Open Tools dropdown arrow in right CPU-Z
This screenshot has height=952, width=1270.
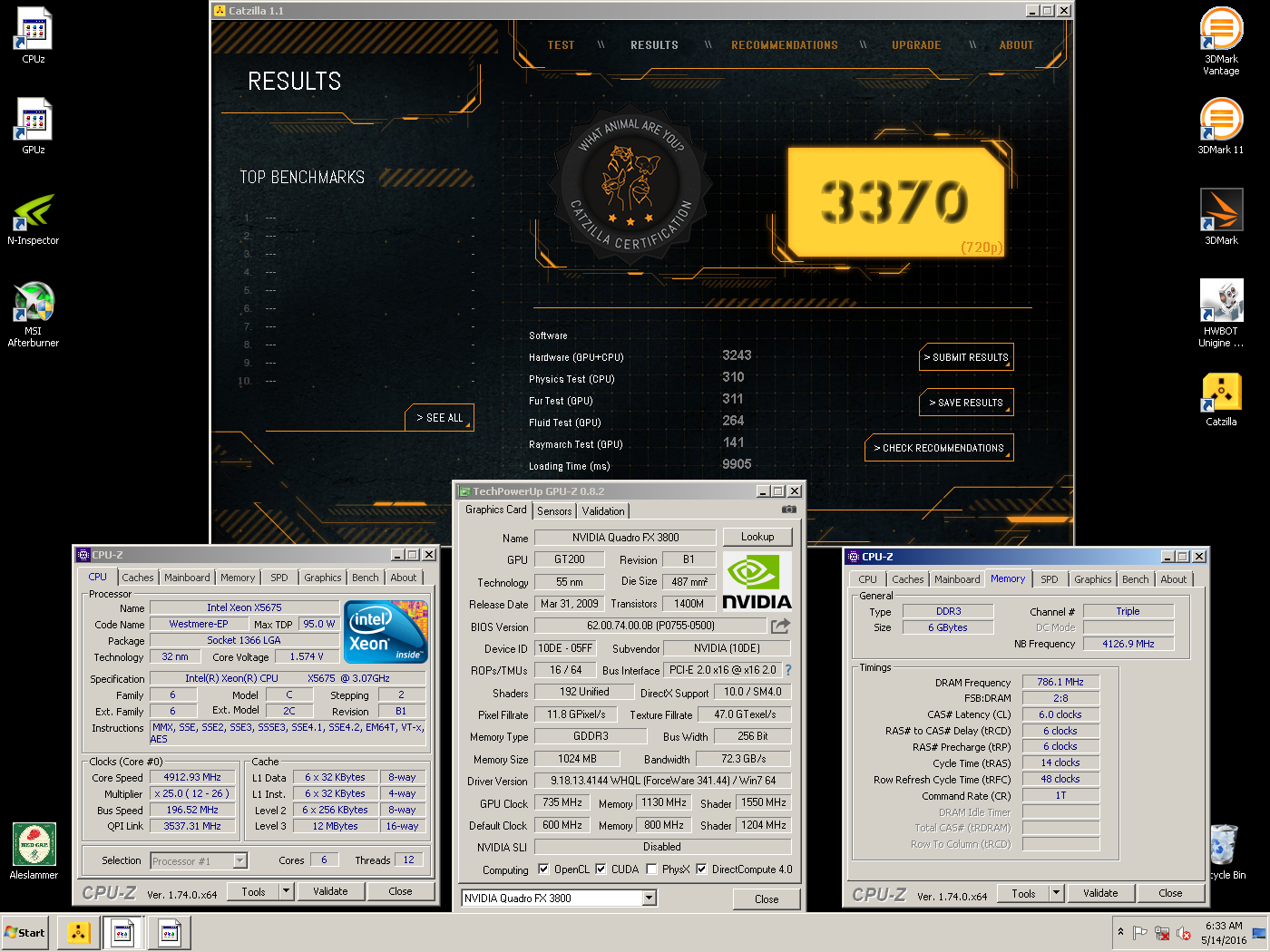(1056, 893)
